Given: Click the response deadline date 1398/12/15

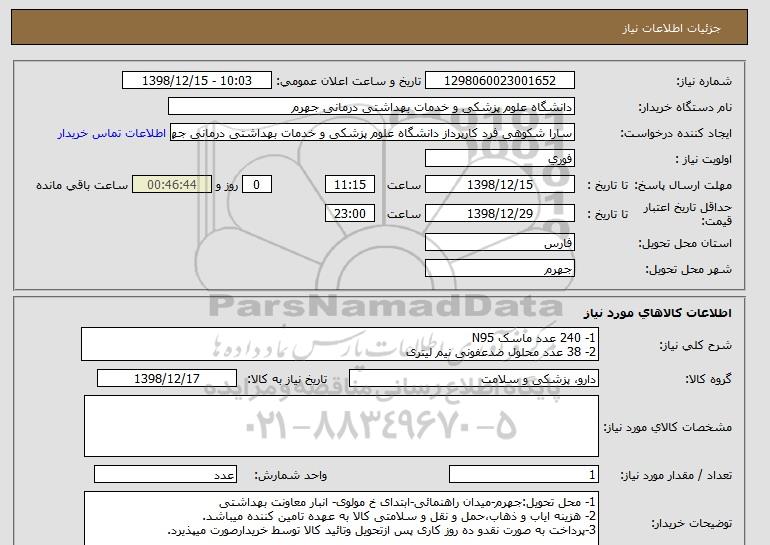Looking at the screenshot, I should 500,185.
